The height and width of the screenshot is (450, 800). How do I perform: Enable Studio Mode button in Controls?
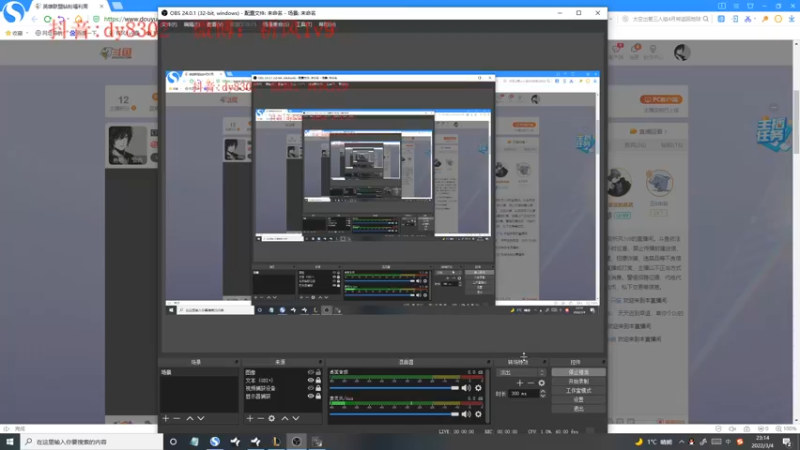tap(578, 391)
